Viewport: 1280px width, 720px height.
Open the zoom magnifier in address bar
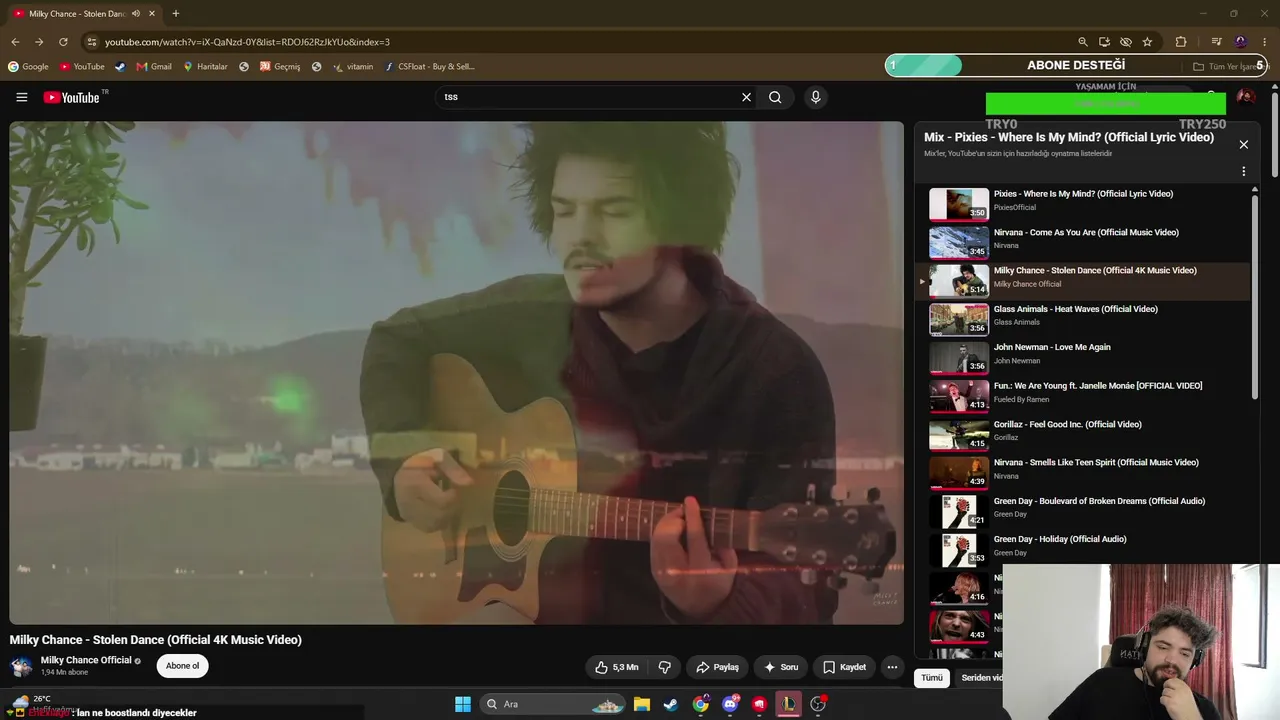click(x=1082, y=42)
